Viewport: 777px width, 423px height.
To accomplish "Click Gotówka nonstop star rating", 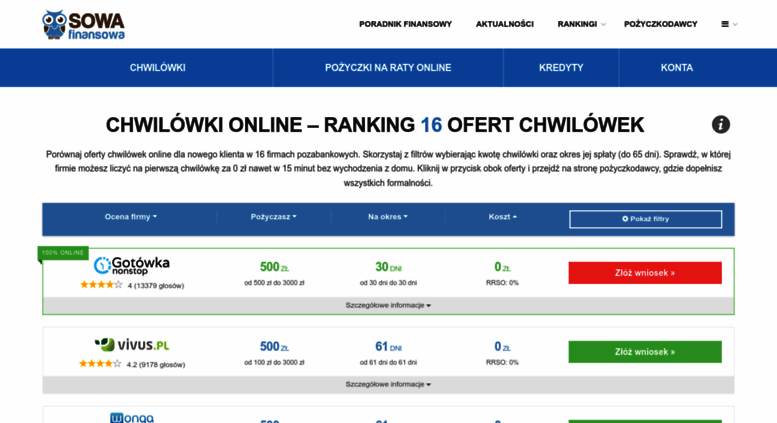I will click(x=101, y=285).
